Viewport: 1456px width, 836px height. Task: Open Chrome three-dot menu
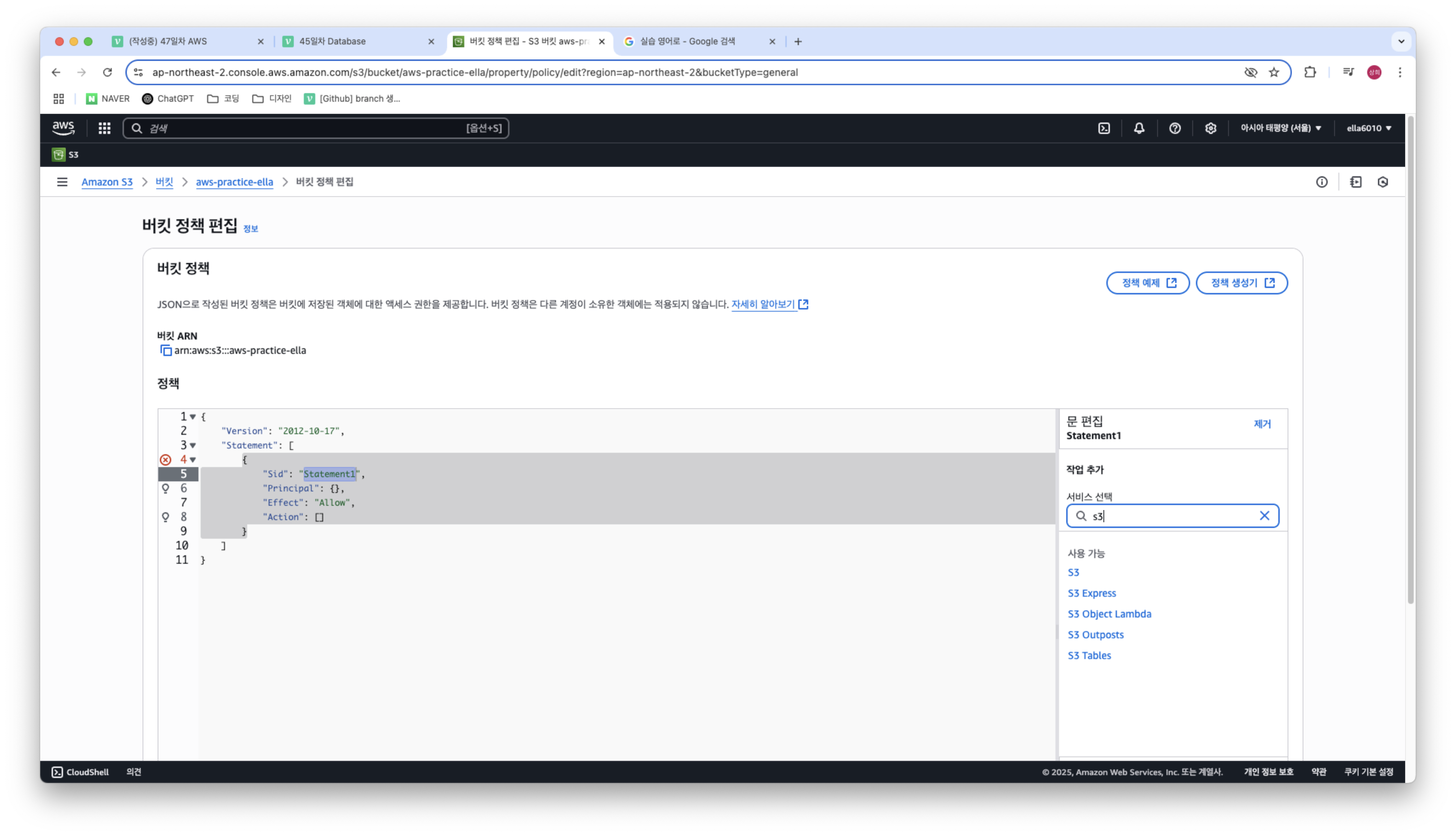(1400, 72)
